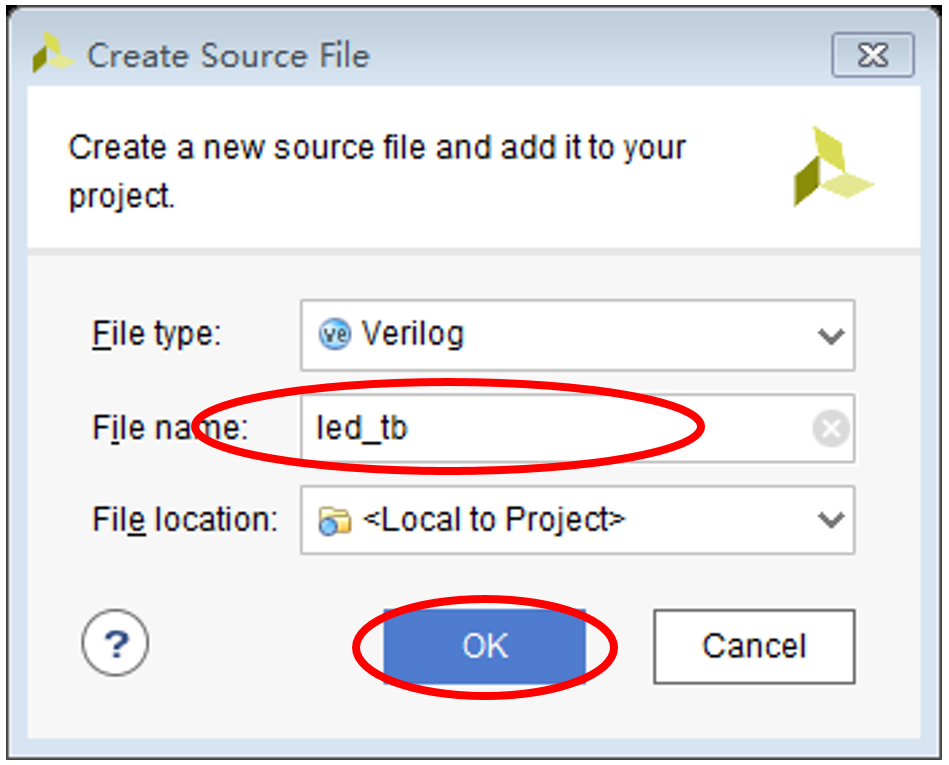Click the Verilog file type icon

(334, 334)
